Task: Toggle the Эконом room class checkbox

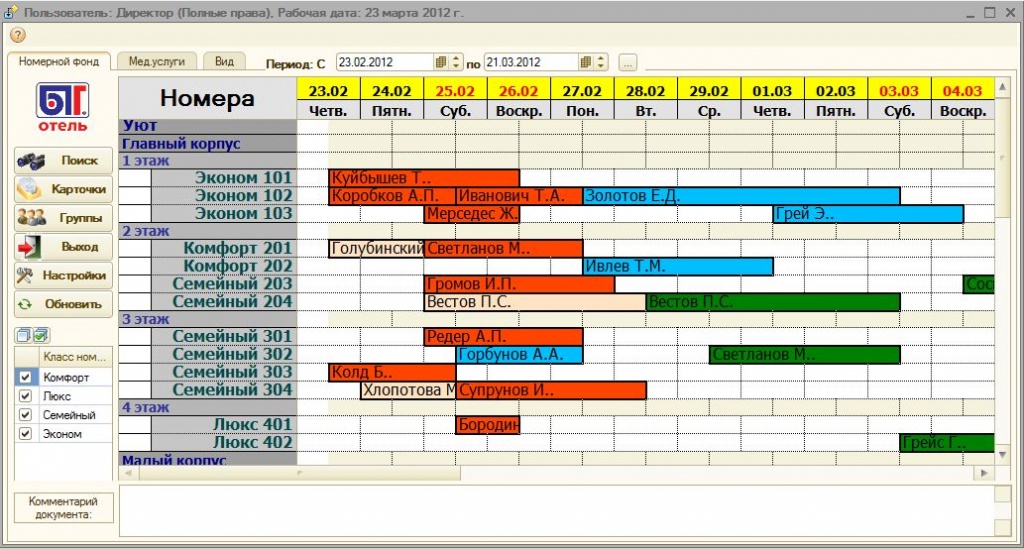Action: pos(25,434)
